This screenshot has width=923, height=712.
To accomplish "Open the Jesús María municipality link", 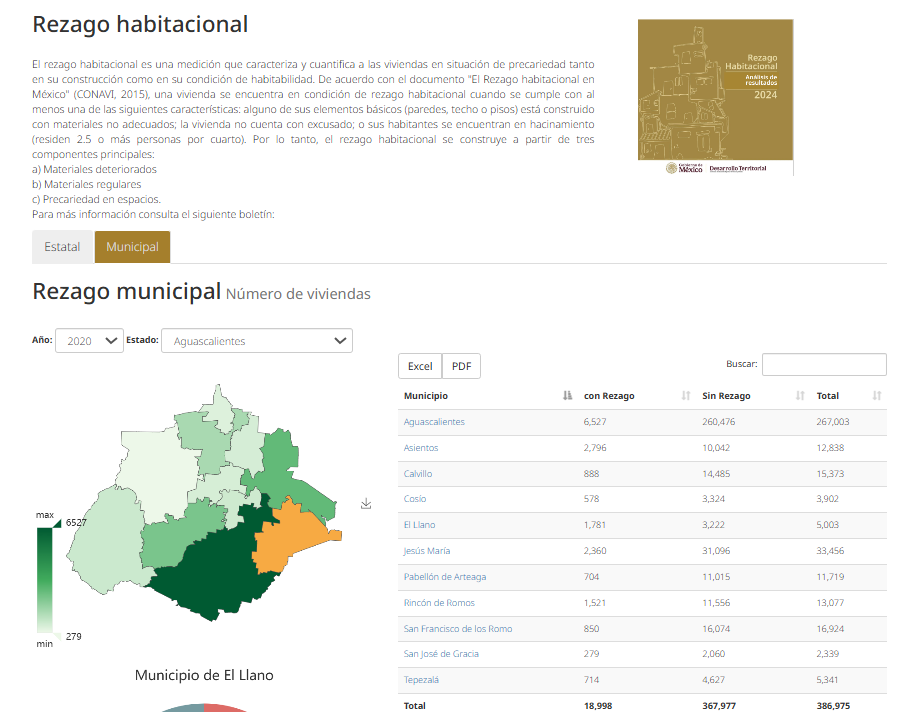I will tap(427, 551).
